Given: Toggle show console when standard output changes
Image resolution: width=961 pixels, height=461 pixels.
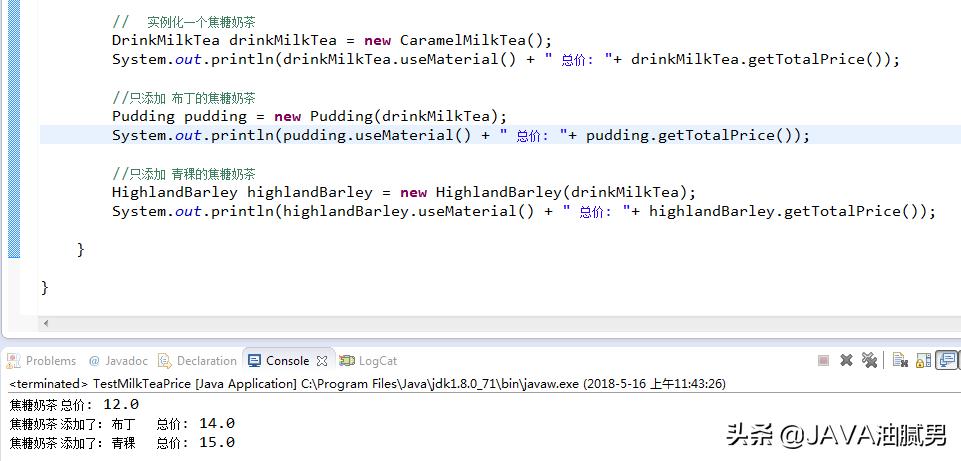Looking at the screenshot, I should point(948,360).
